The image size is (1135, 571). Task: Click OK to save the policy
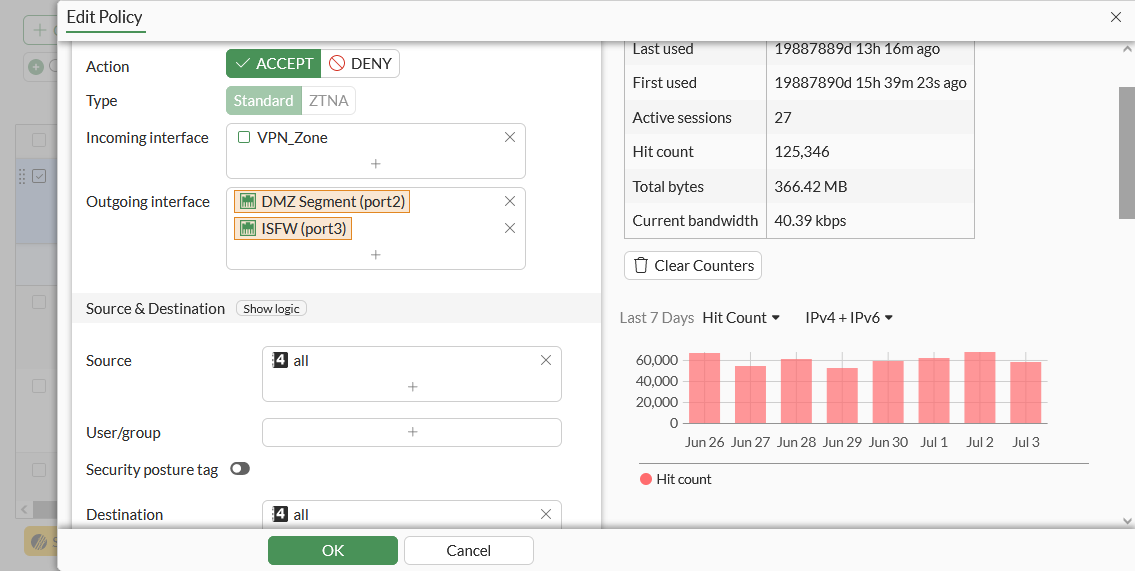pos(333,550)
